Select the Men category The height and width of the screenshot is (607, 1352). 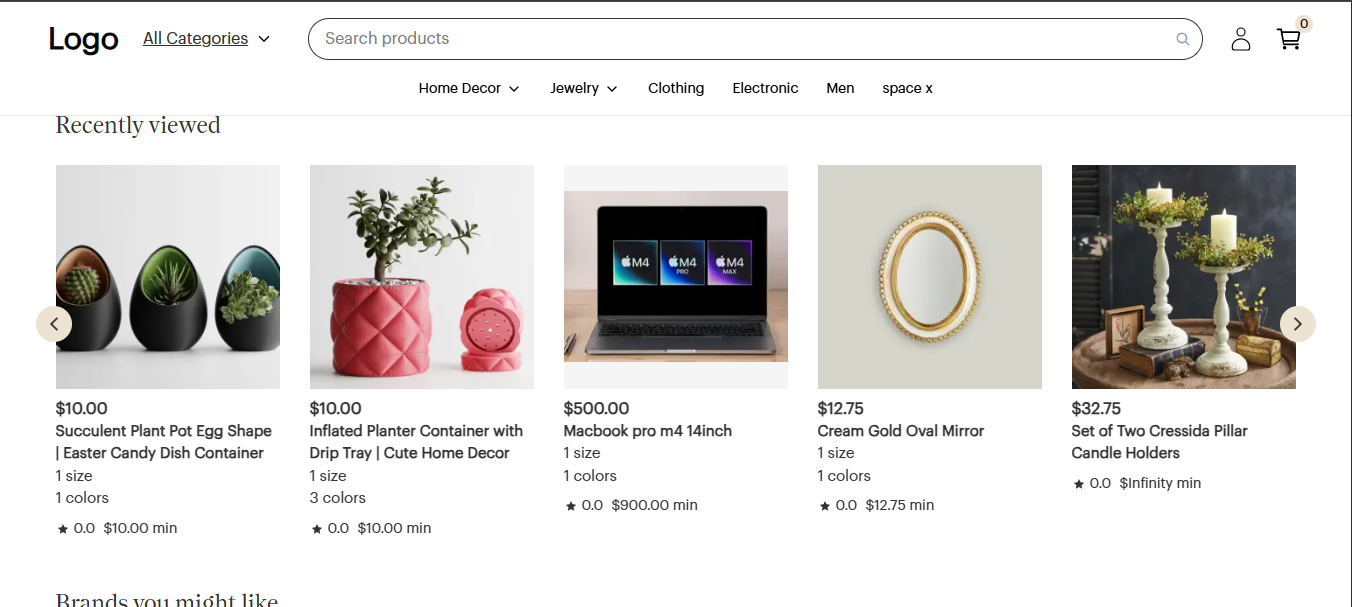840,88
